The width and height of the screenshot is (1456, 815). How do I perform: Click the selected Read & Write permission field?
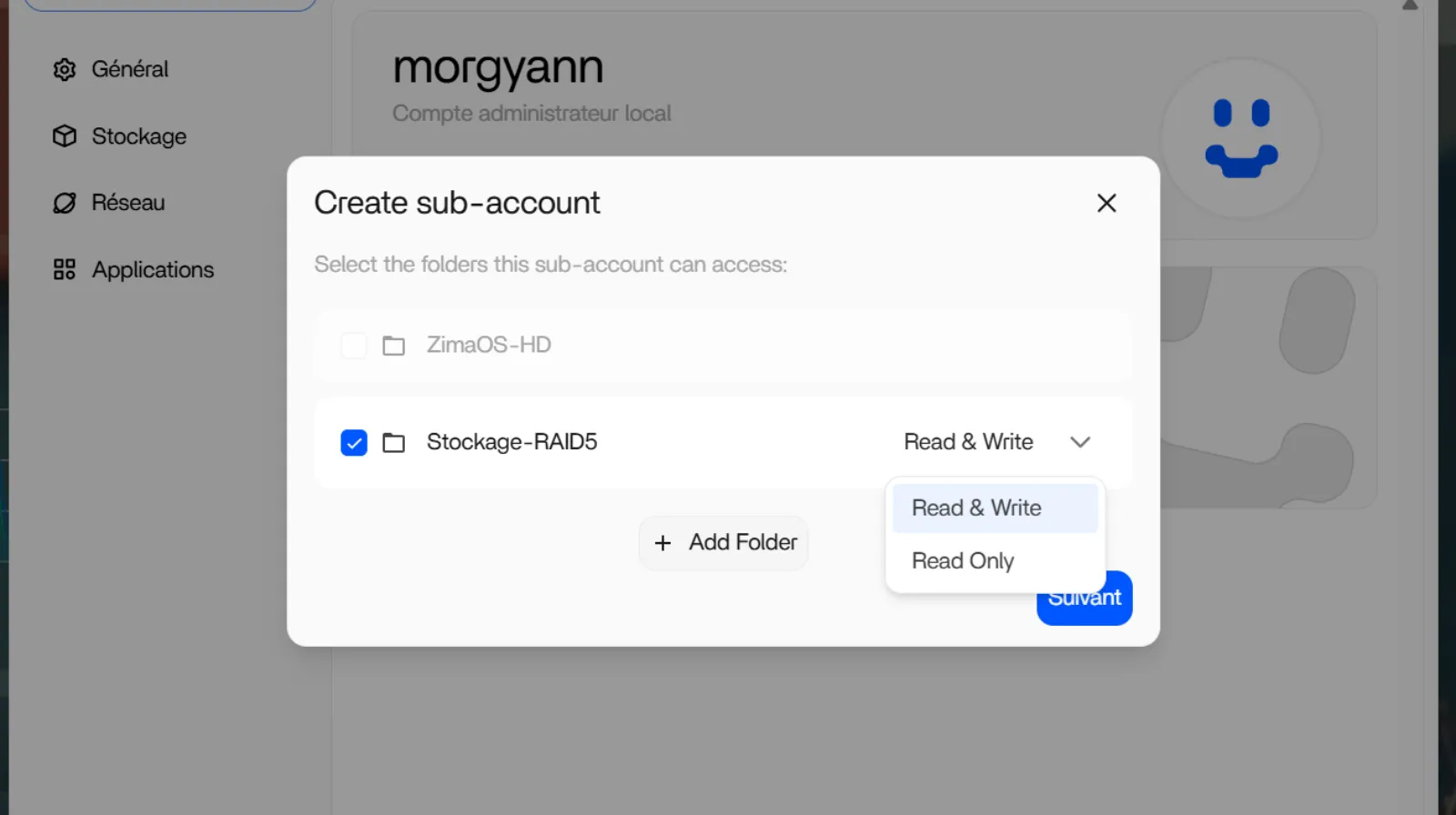point(968,442)
